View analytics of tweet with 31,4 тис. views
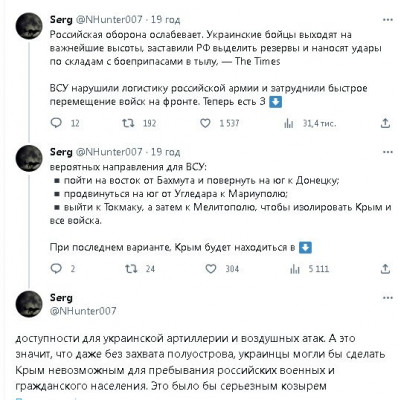398x400 pixels. point(289,124)
